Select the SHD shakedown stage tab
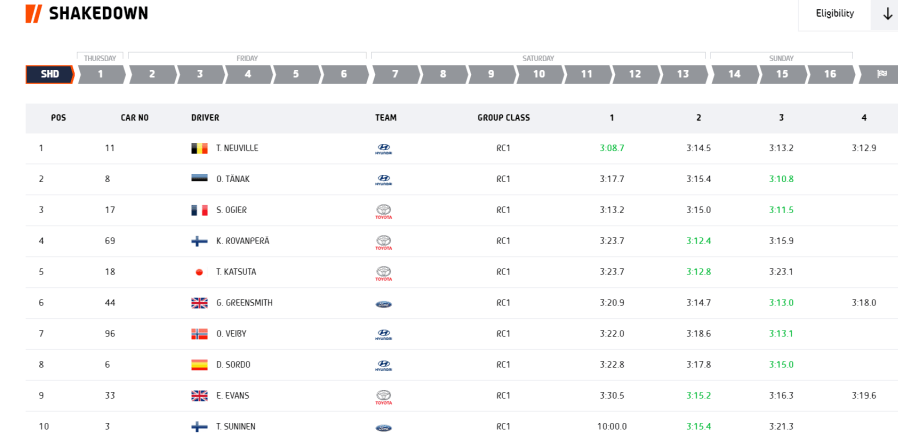898x439 pixels. pyautogui.click(x=50, y=74)
